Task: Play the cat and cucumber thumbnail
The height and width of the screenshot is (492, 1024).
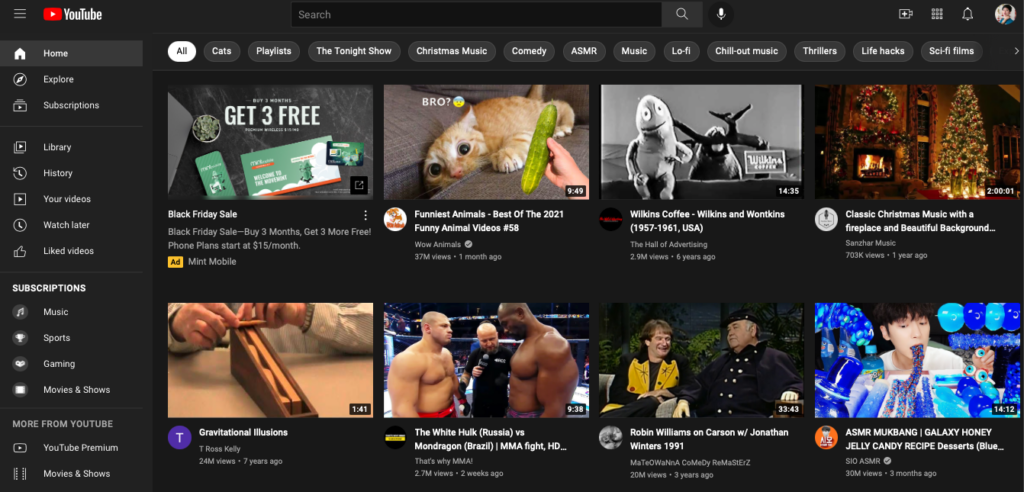Action: [486, 142]
